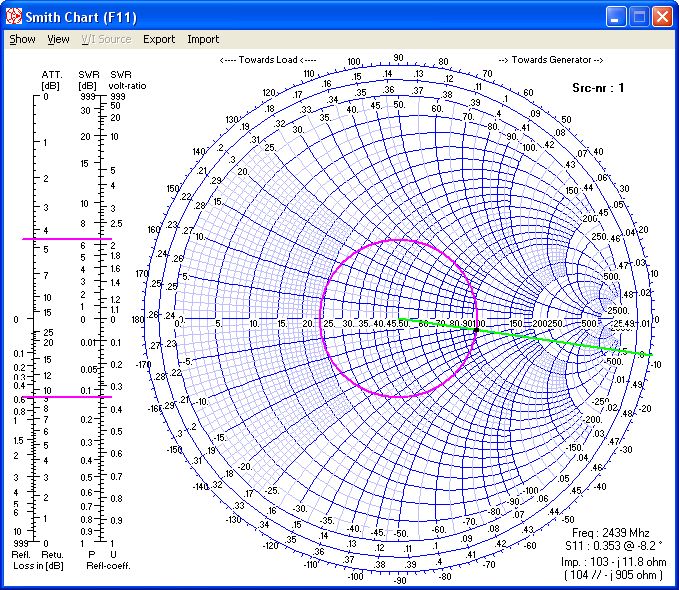Click the V/I Source menu item

tap(106, 39)
